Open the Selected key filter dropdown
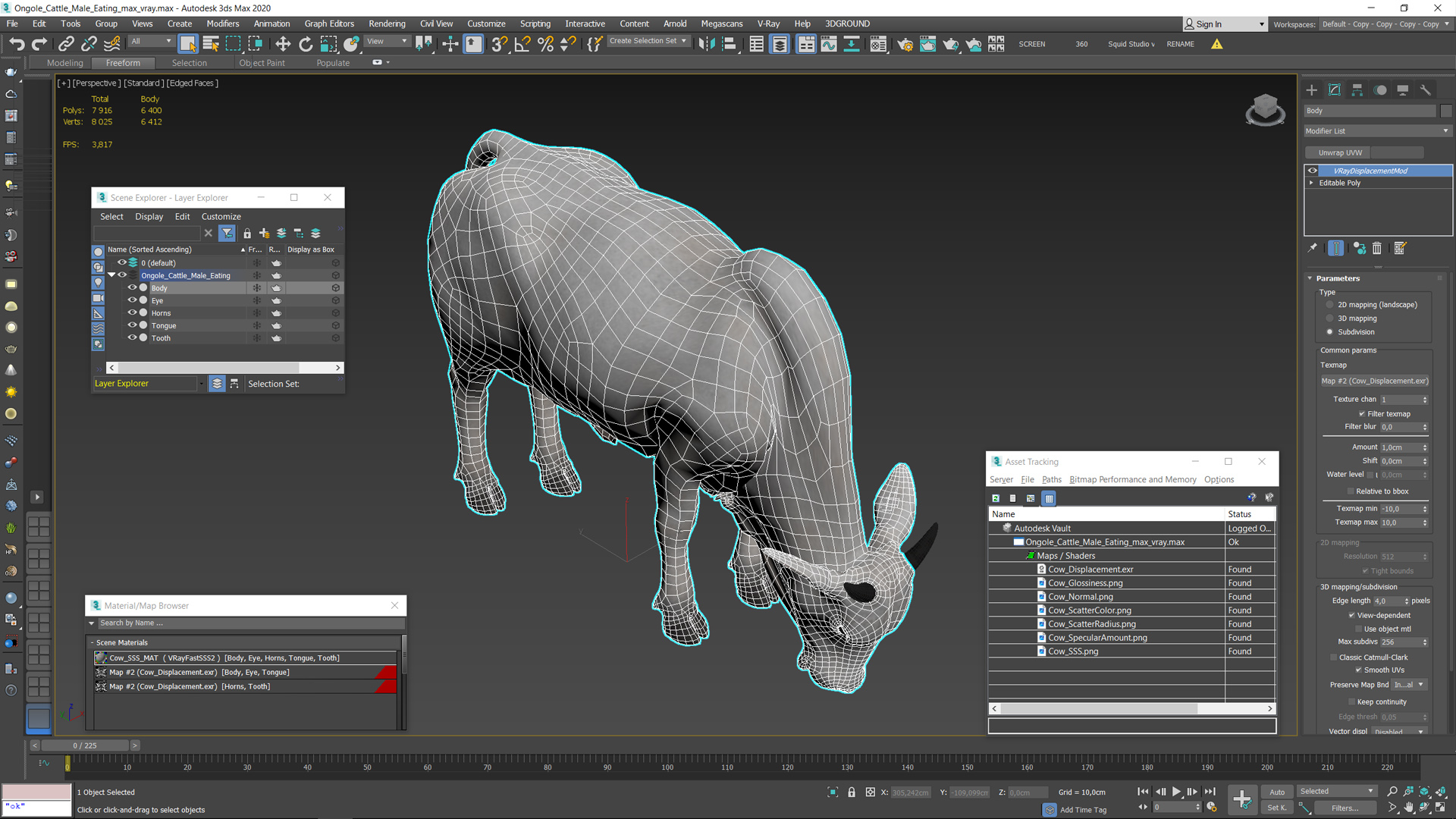 1336,792
